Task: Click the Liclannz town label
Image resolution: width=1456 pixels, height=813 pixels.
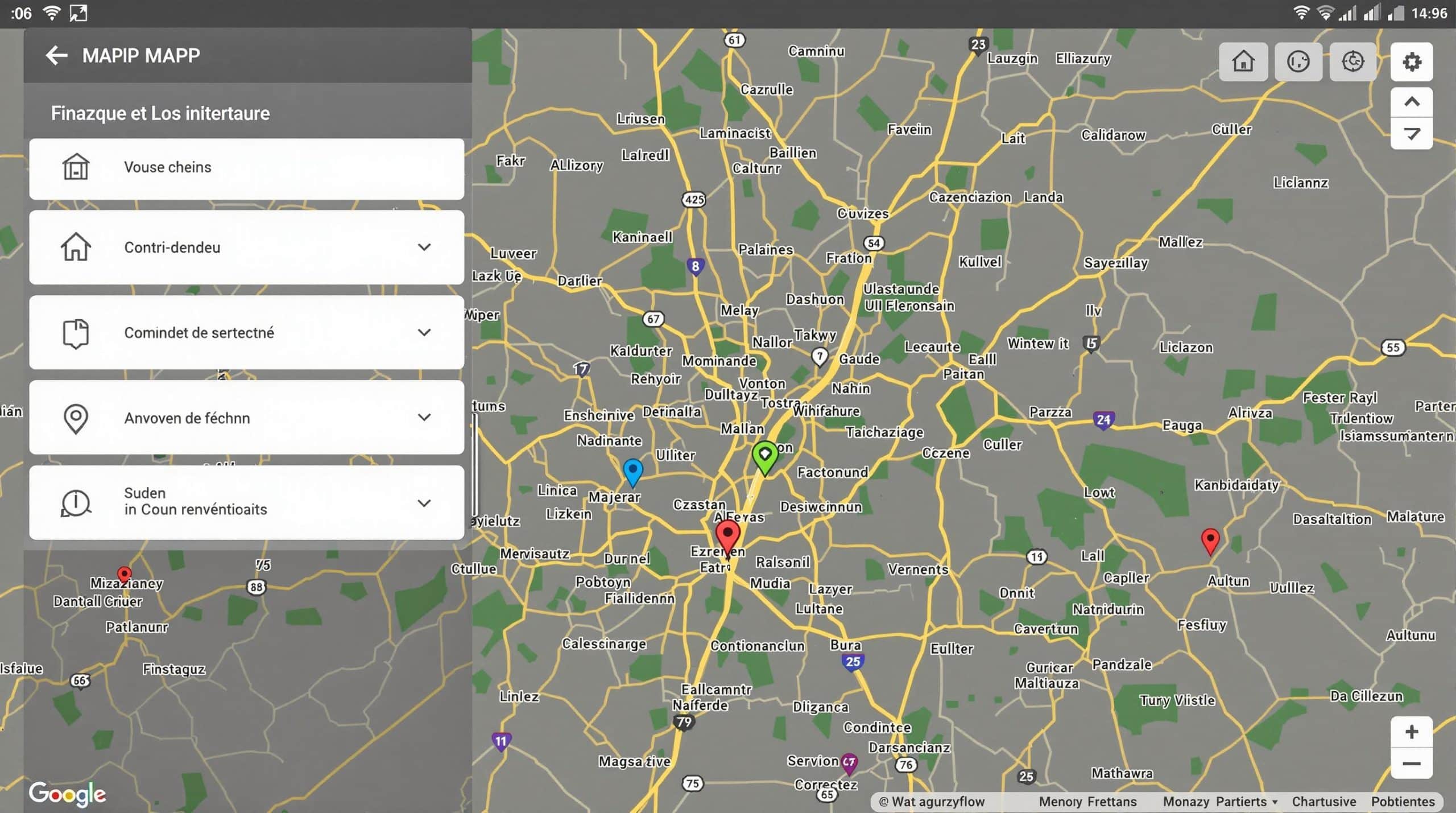Action: click(x=1301, y=183)
